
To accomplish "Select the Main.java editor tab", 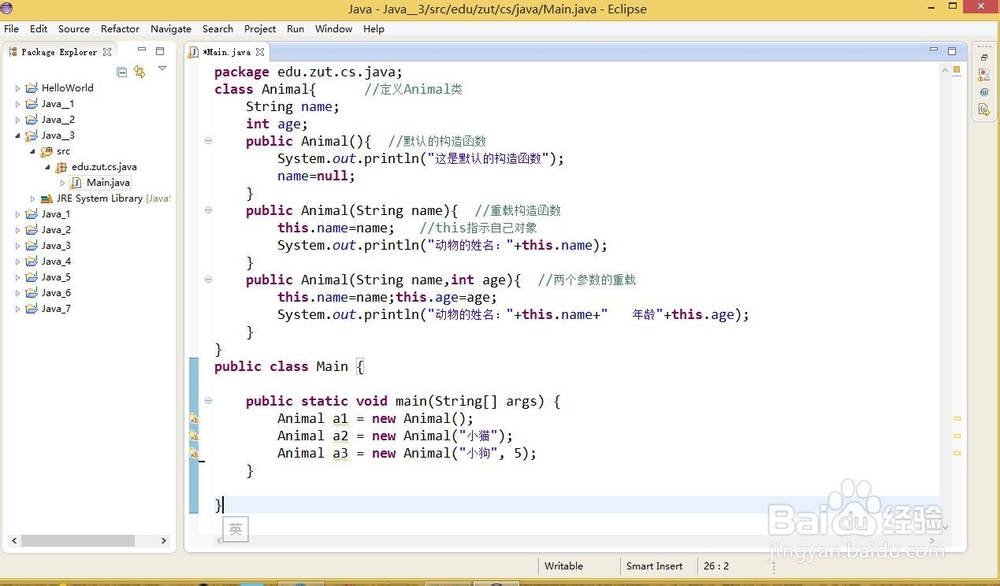I will pos(226,52).
